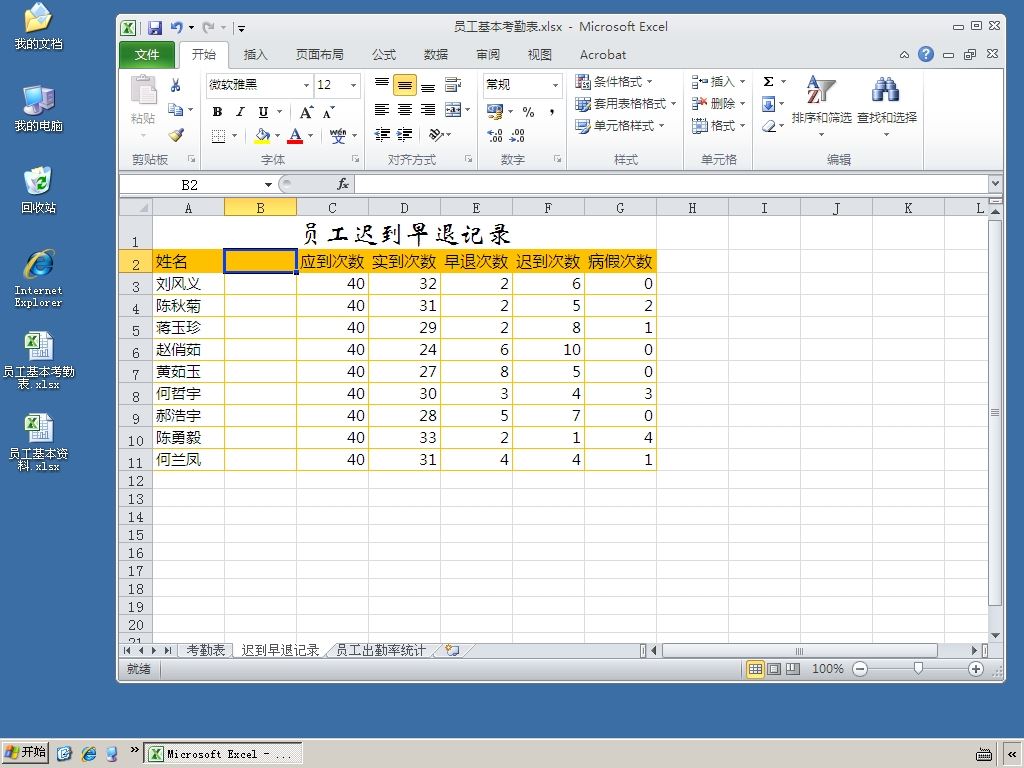Click the Increase Indent icon
The image size is (1024, 768).
pos(405,135)
